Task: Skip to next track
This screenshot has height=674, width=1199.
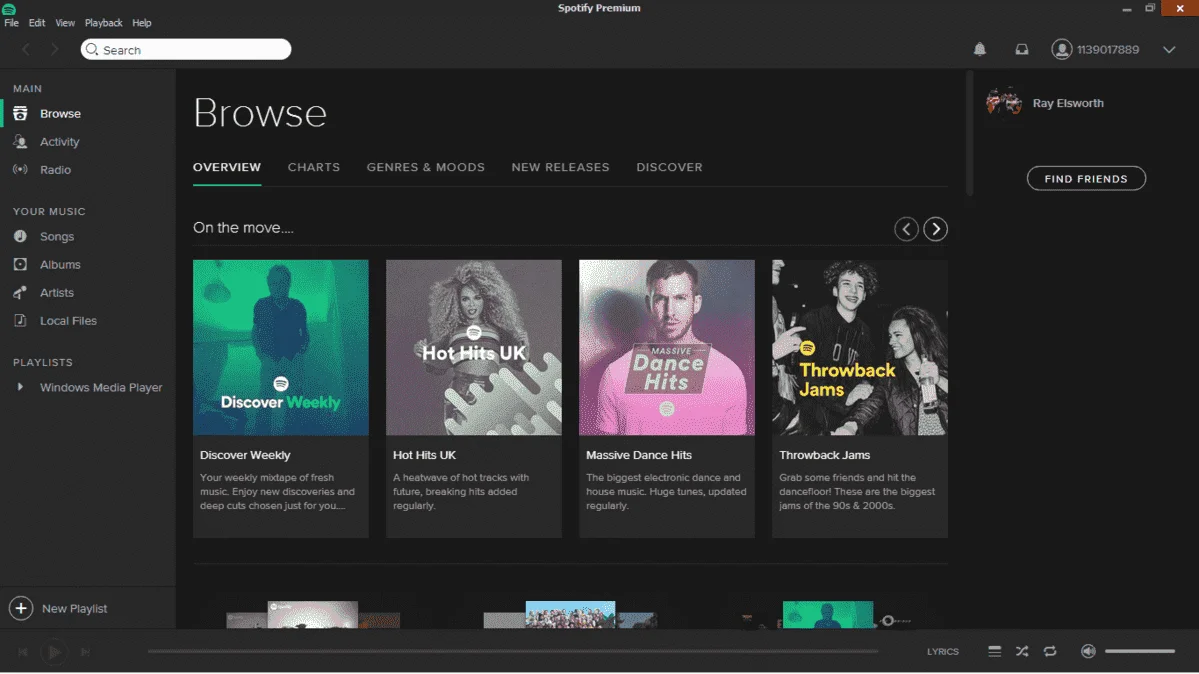Action: pyautogui.click(x=85, y=652)
